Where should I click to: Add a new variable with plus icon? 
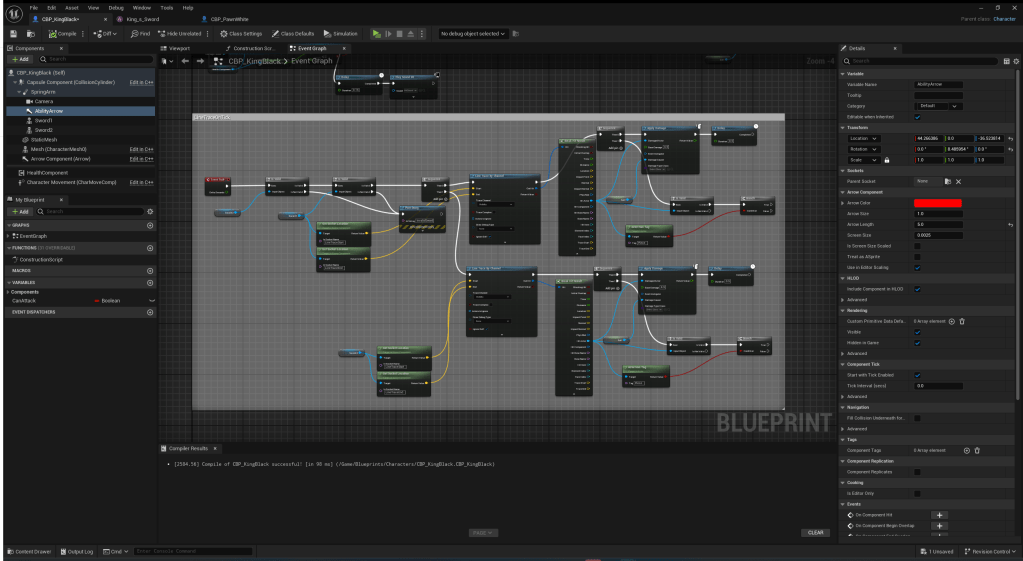pos(150,281)
